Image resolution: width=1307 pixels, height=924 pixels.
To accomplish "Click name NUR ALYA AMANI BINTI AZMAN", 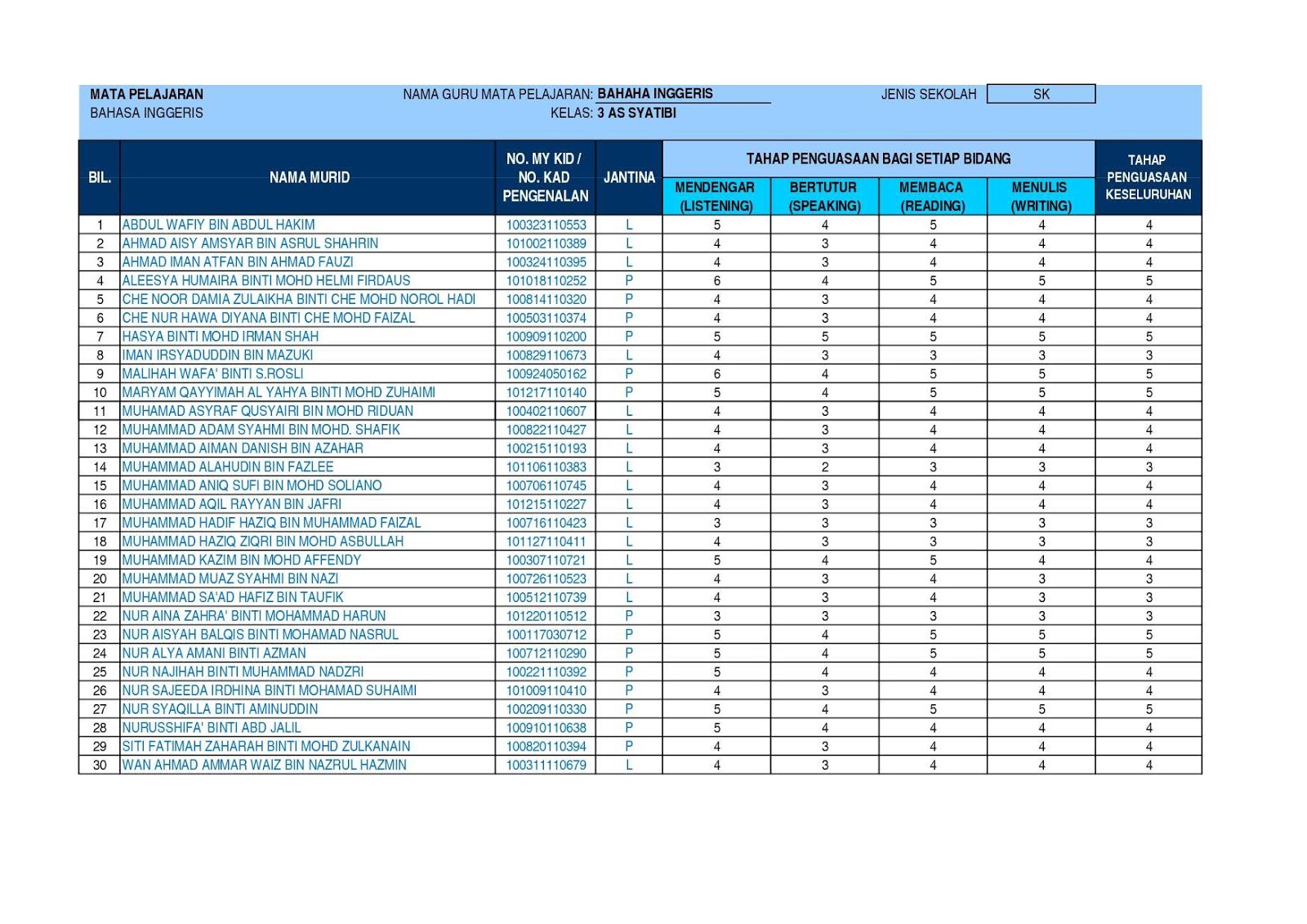I will tap(214, 654).
